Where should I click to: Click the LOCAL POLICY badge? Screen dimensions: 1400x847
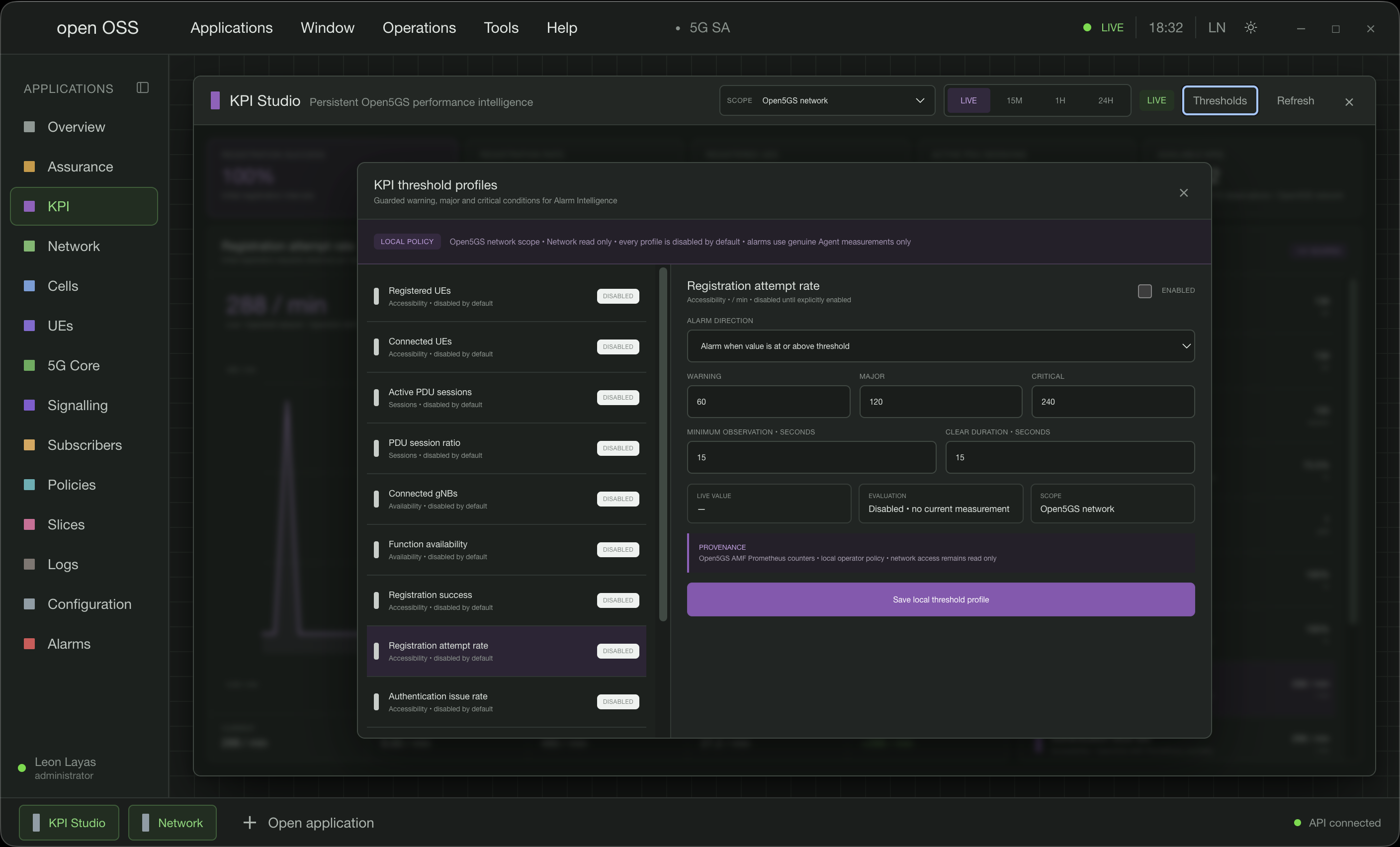[x=407, y=242]
